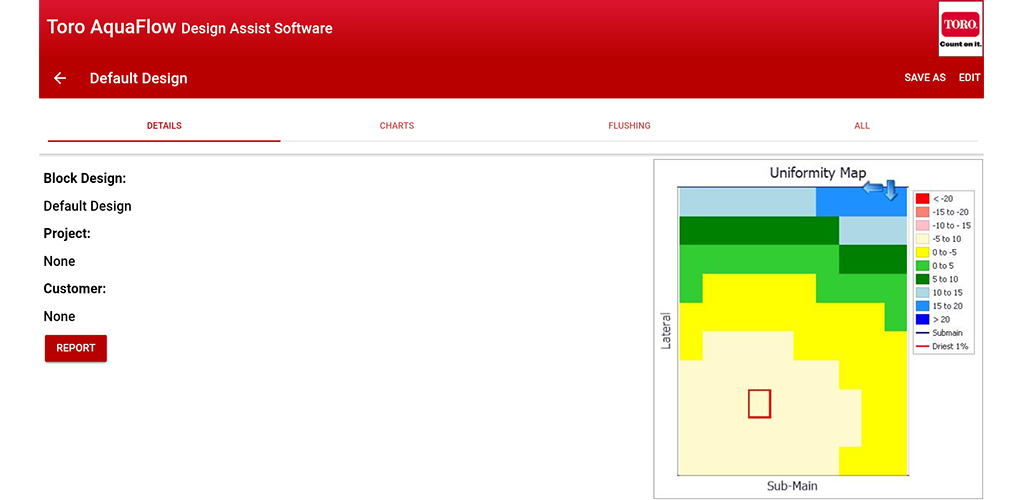The image size is (1024, 500).
Task: Click the light blue '10 to 15' swatch
Action: (x=922, y=292)
